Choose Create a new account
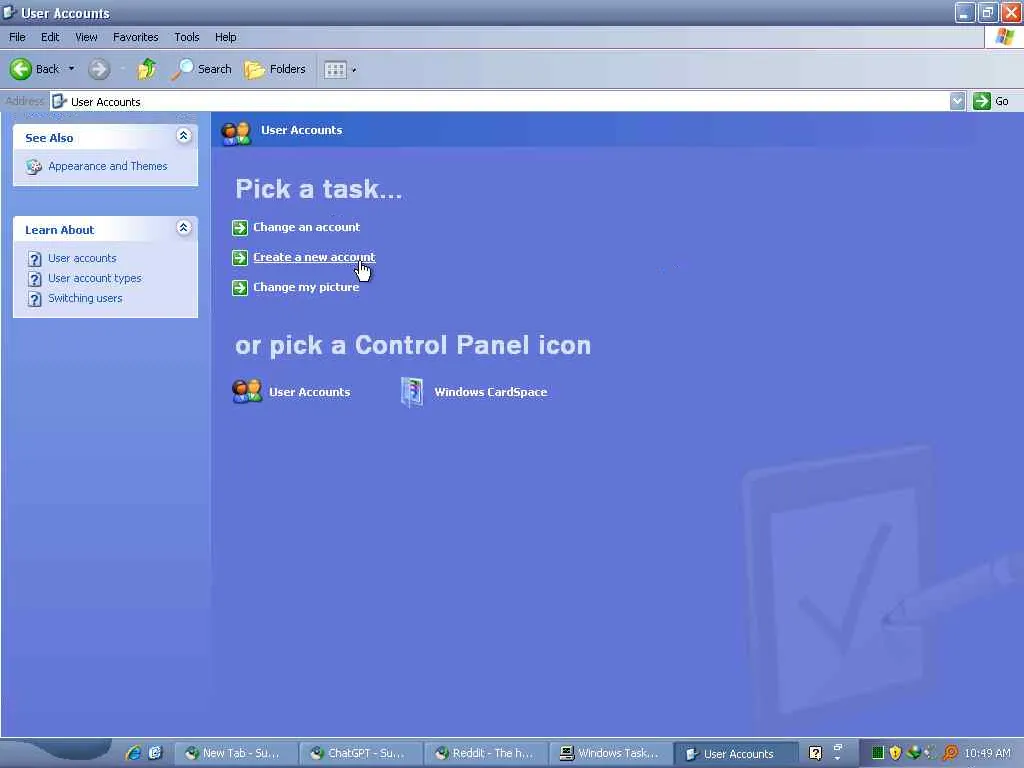The height and width of the screenshot is (768, 1024). [314, 257]
